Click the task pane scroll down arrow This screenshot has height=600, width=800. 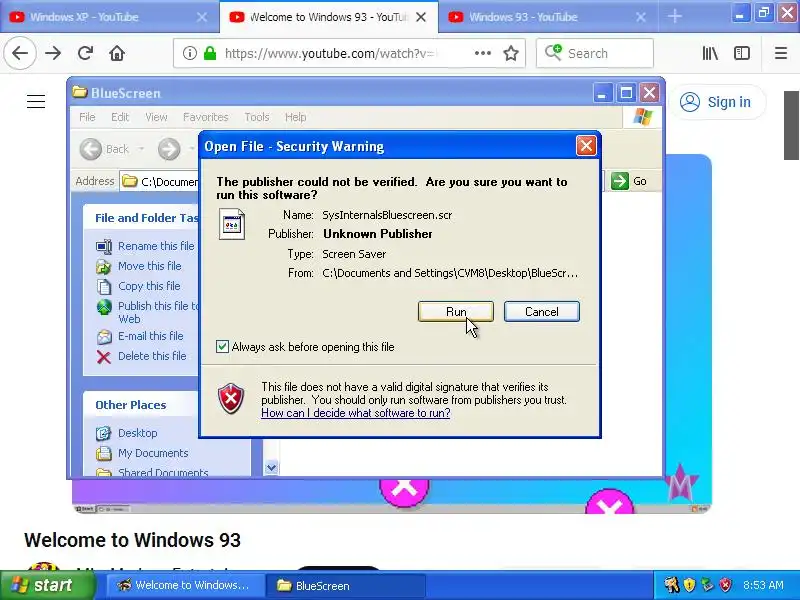tap(271, 467)
